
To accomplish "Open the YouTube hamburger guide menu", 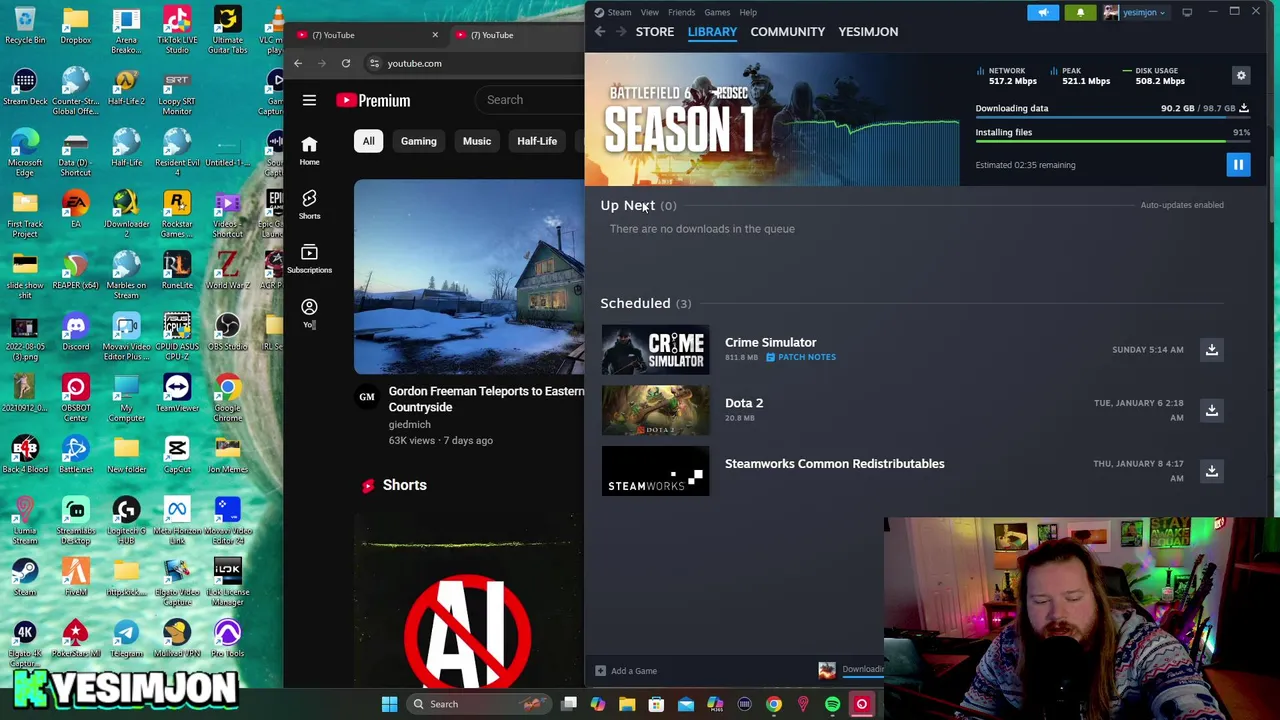I will coord(309,100).
